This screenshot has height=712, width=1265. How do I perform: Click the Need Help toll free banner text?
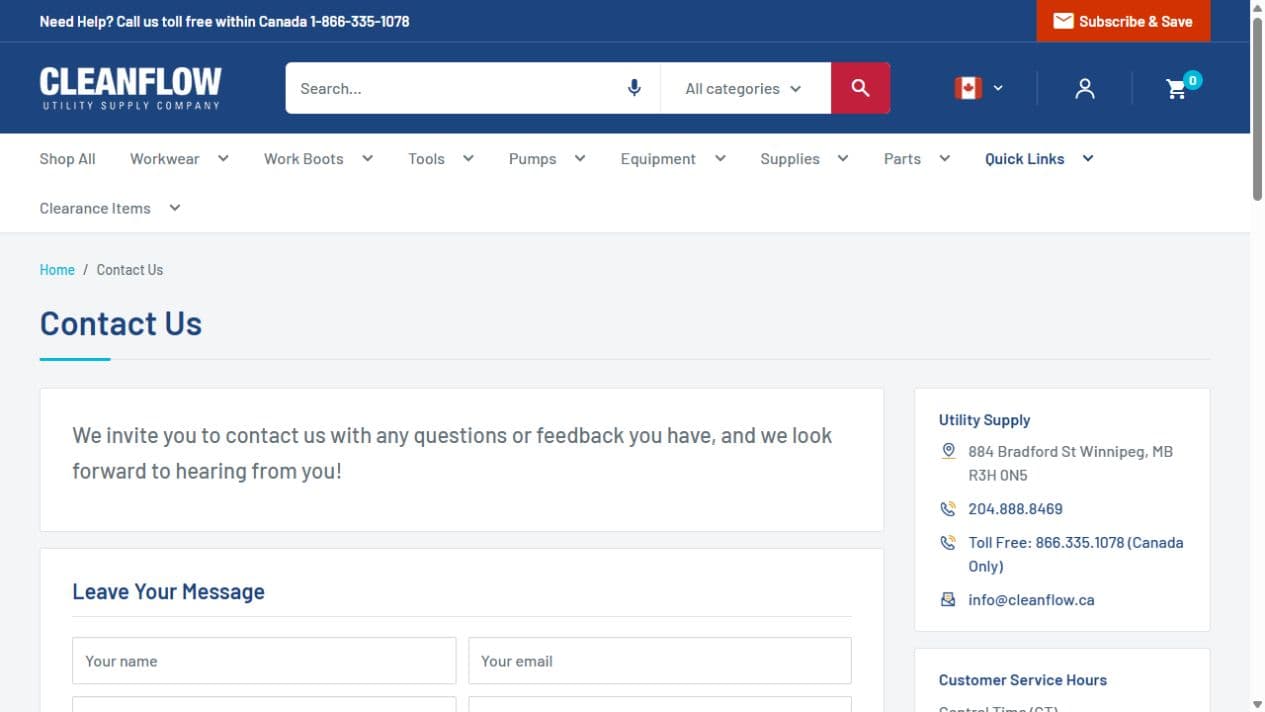(x=224, y=21)
